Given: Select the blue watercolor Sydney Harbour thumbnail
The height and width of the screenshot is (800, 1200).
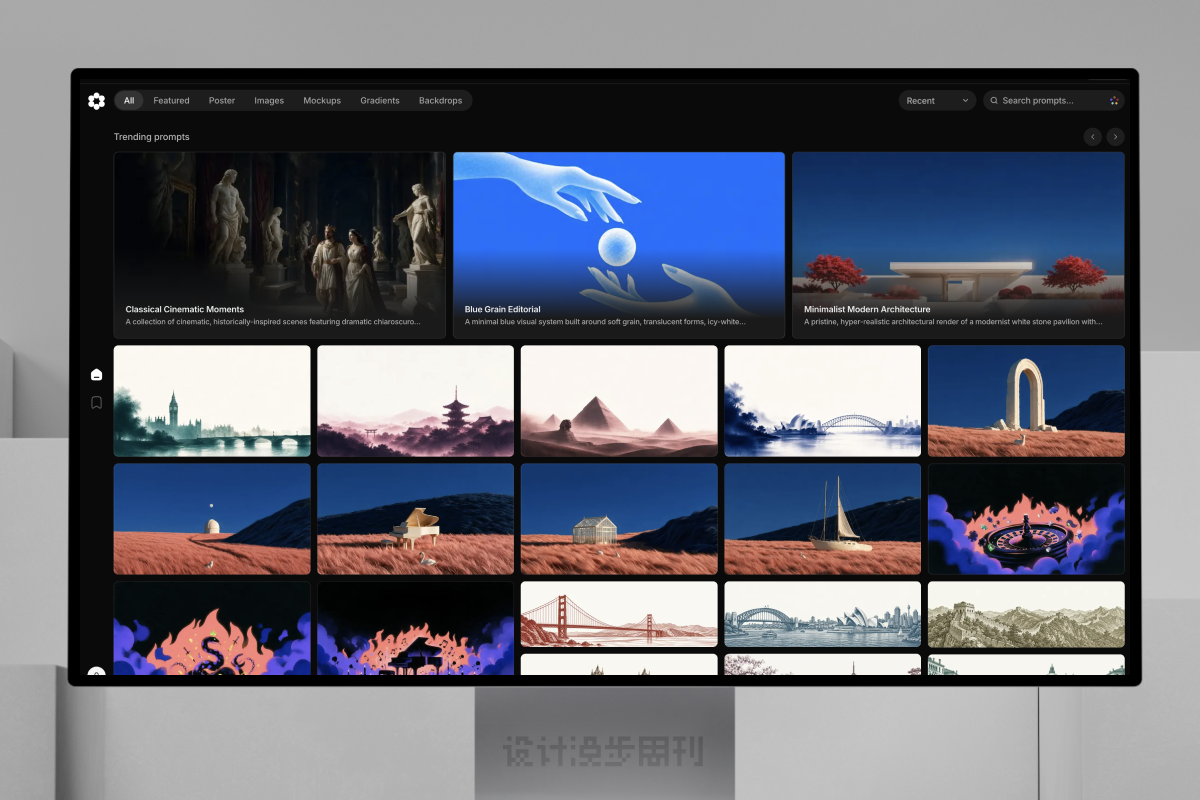Looking at the screenshot, I should [822, 401].
